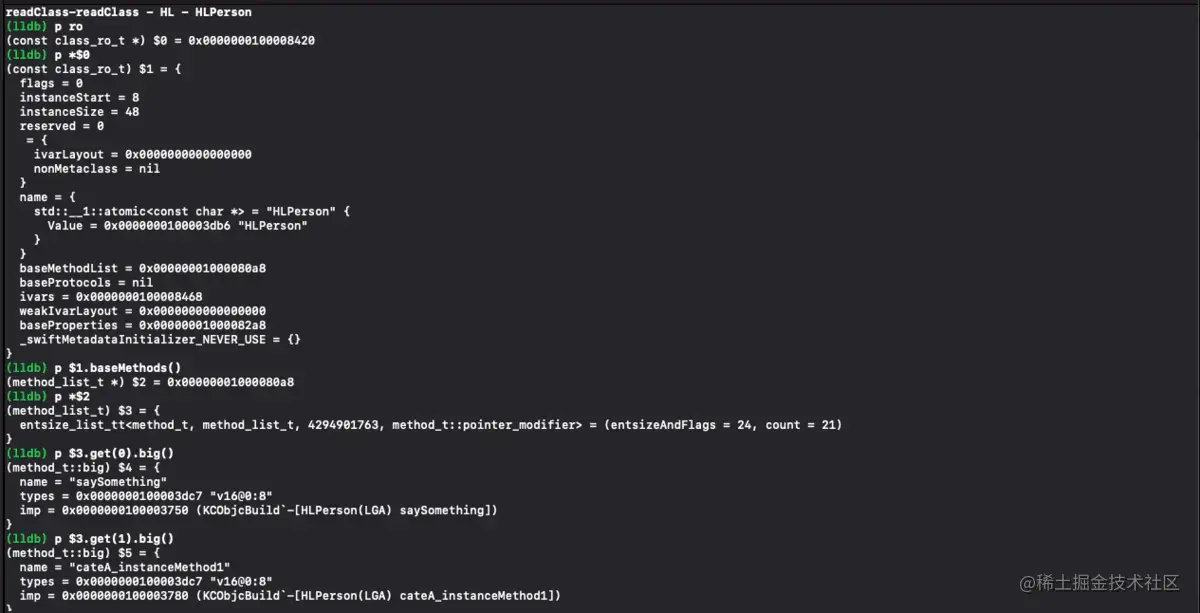Click the baseProperties address line
The image size is (1200, 613).
tap(143, 325)
